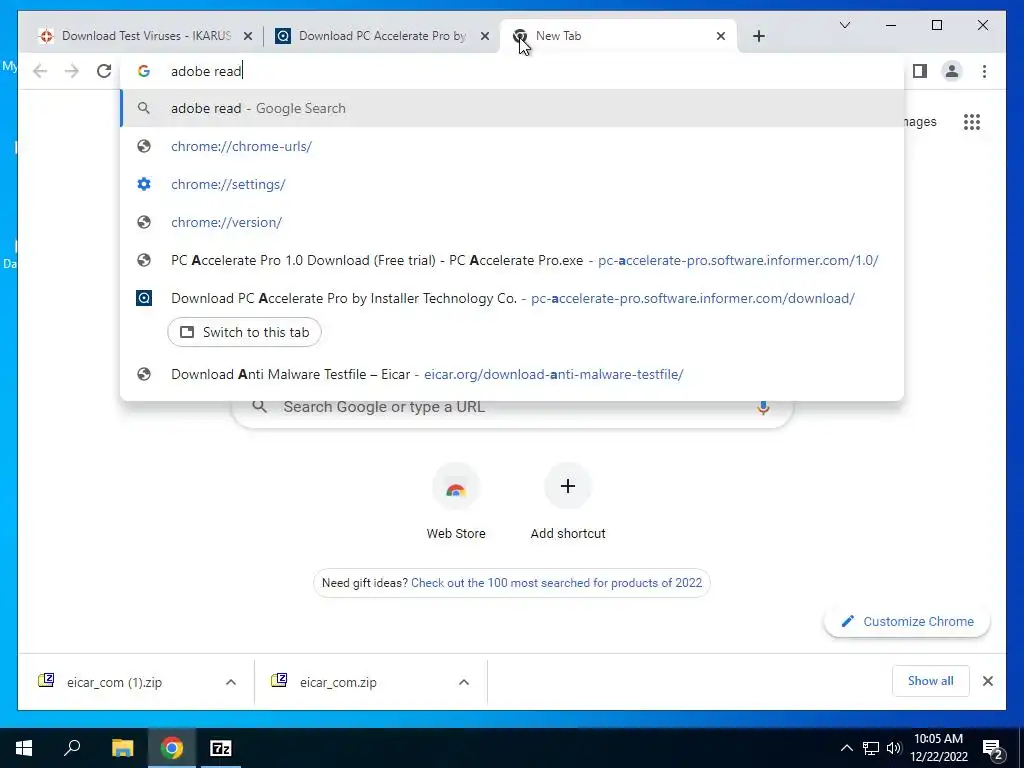Select PC Accelerate Pro 1.0 Download suggestion

512,260
